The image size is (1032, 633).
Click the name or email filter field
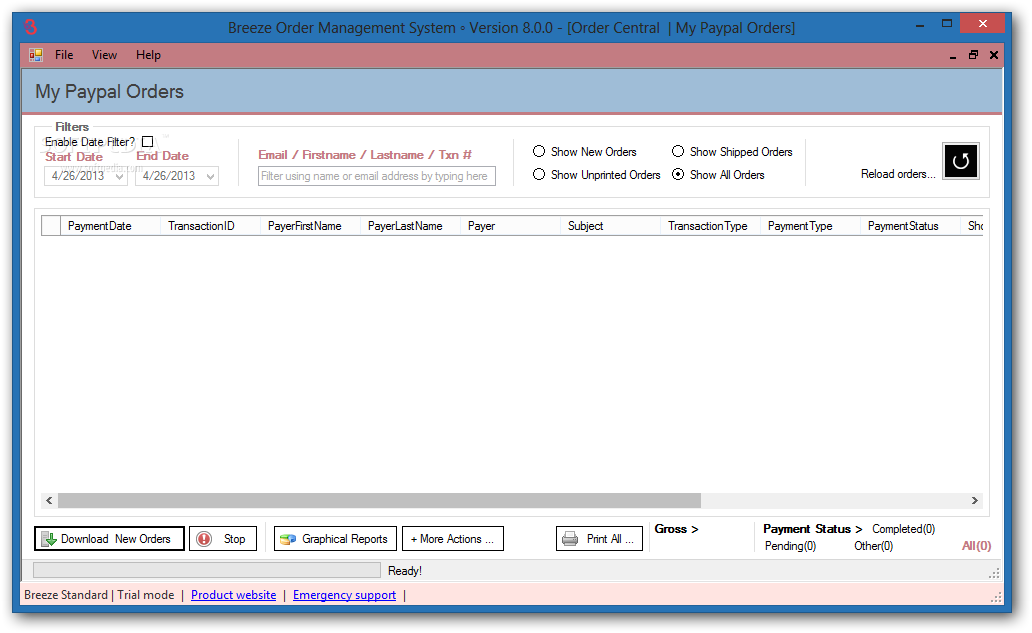[x=376, y=176]
